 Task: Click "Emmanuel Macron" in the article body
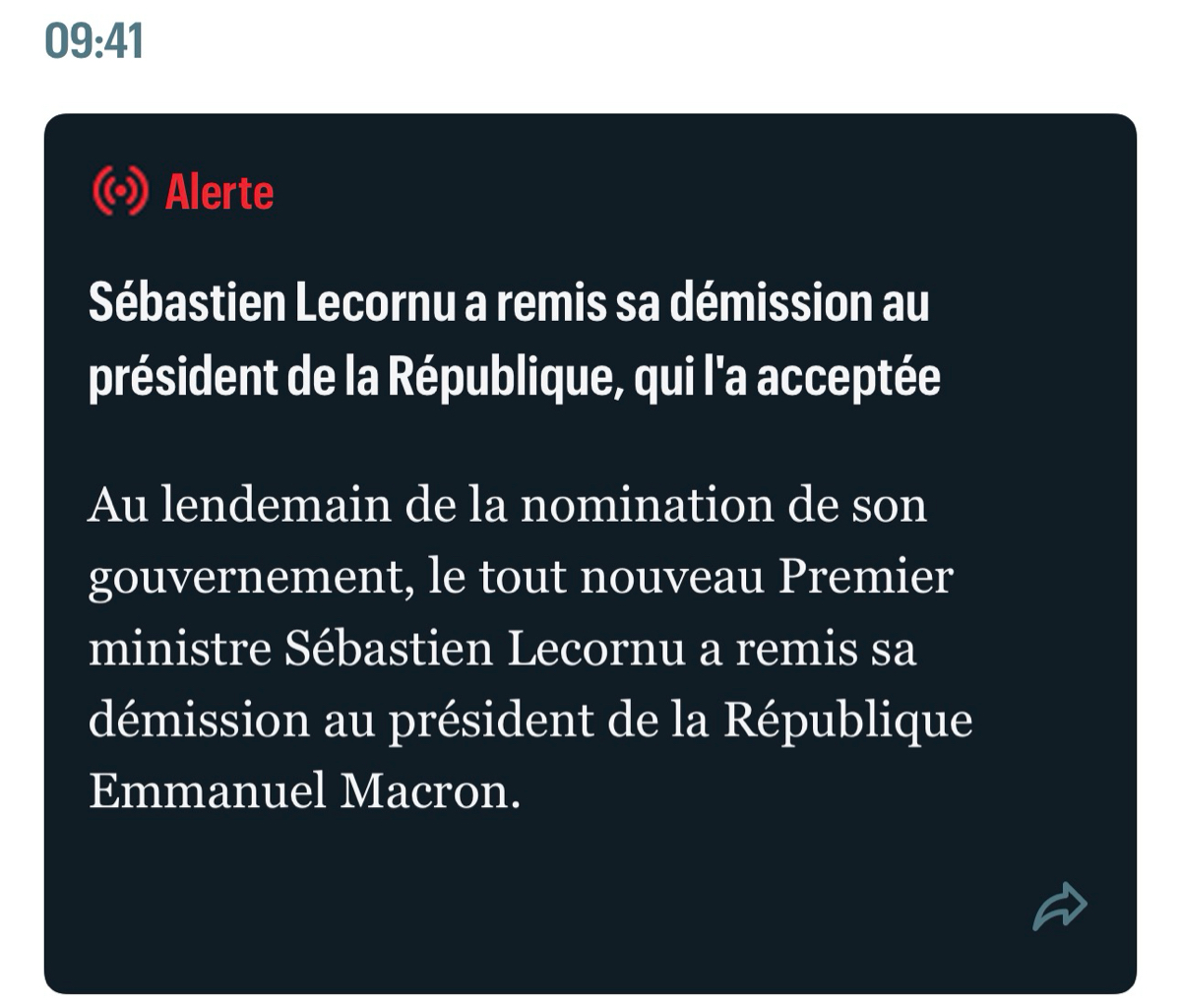coord(303,790)
